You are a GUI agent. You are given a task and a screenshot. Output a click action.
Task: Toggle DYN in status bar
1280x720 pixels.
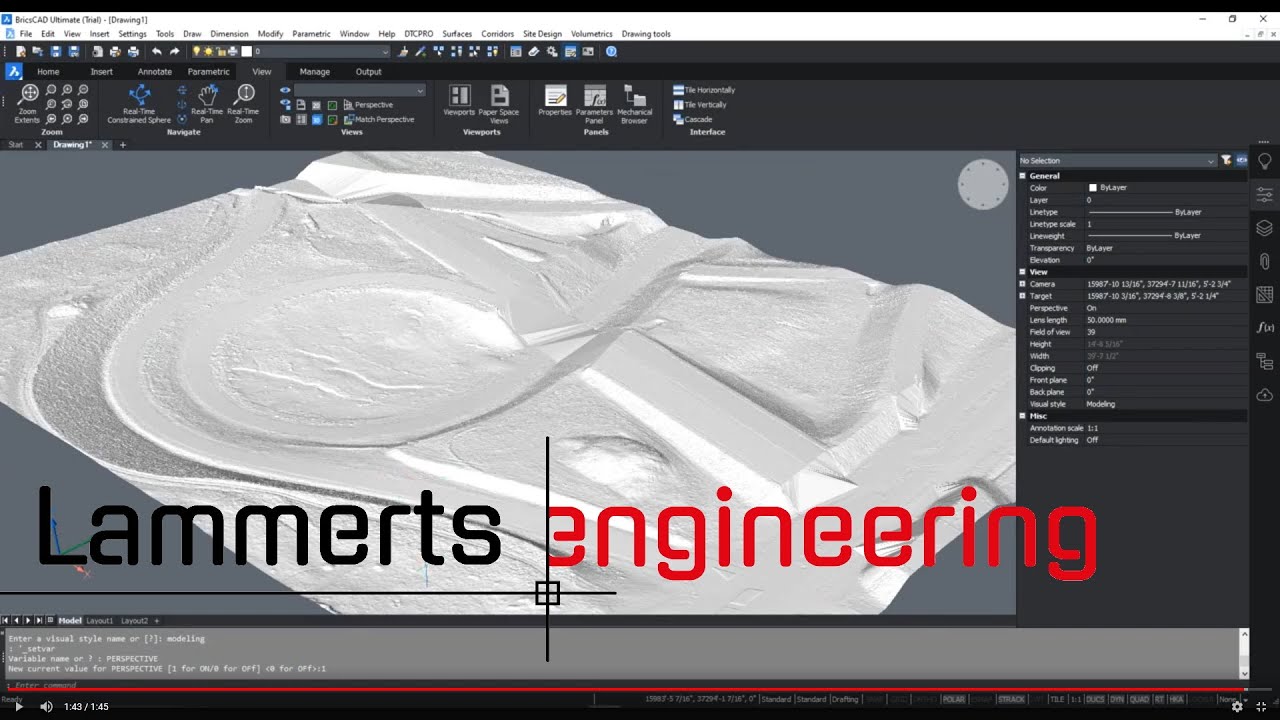click(1116, 699)
